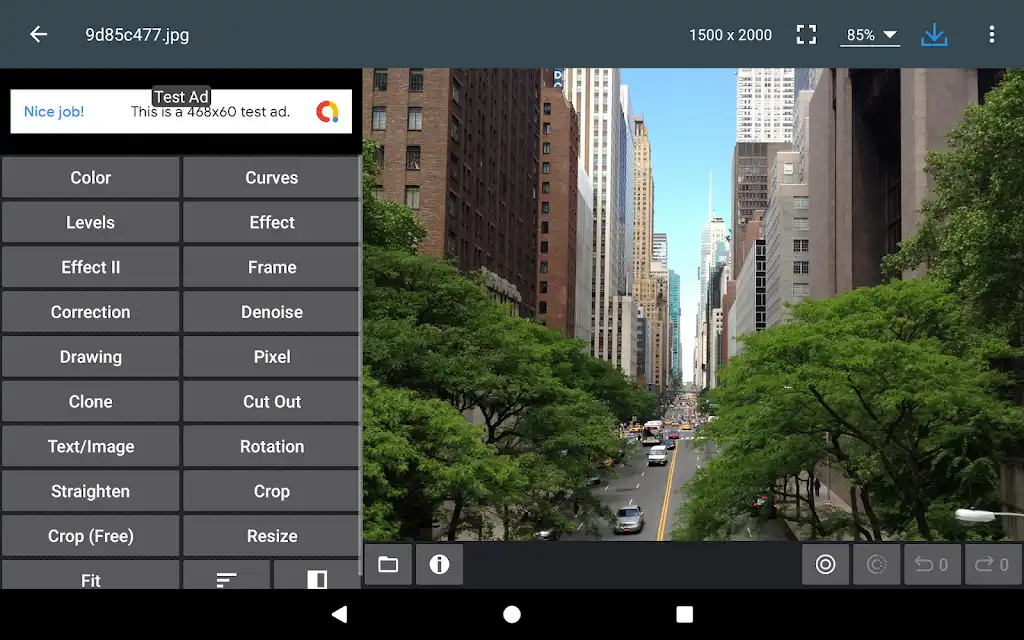Image resolution: width=1024 pixels, height=640 pixels.
Task: Open the Denoise tool
Action: (x=272, y=312)
